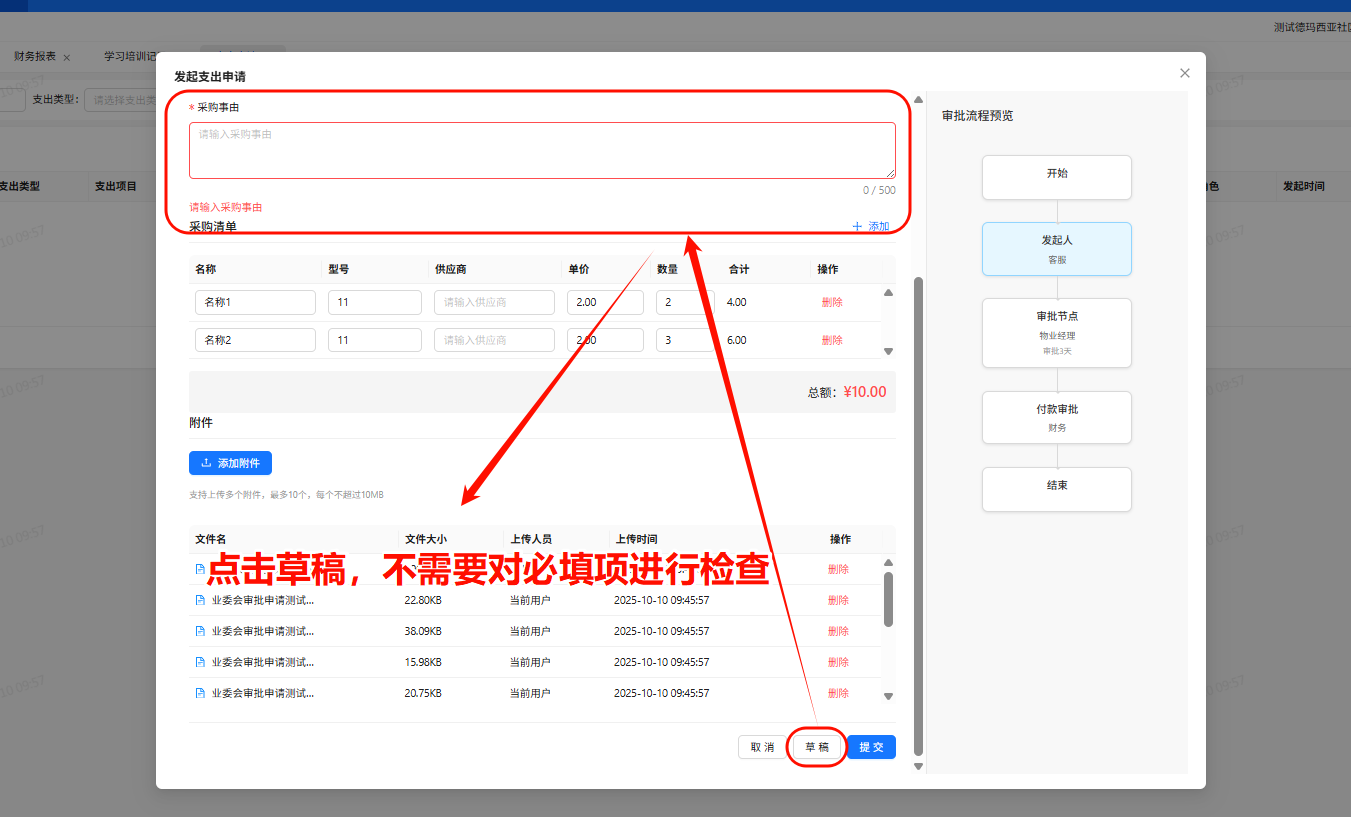Close the 财务报表 tab using its X
Image resolution: width=1351 pixels, height=817 pixels.
[x=67, y=58]
